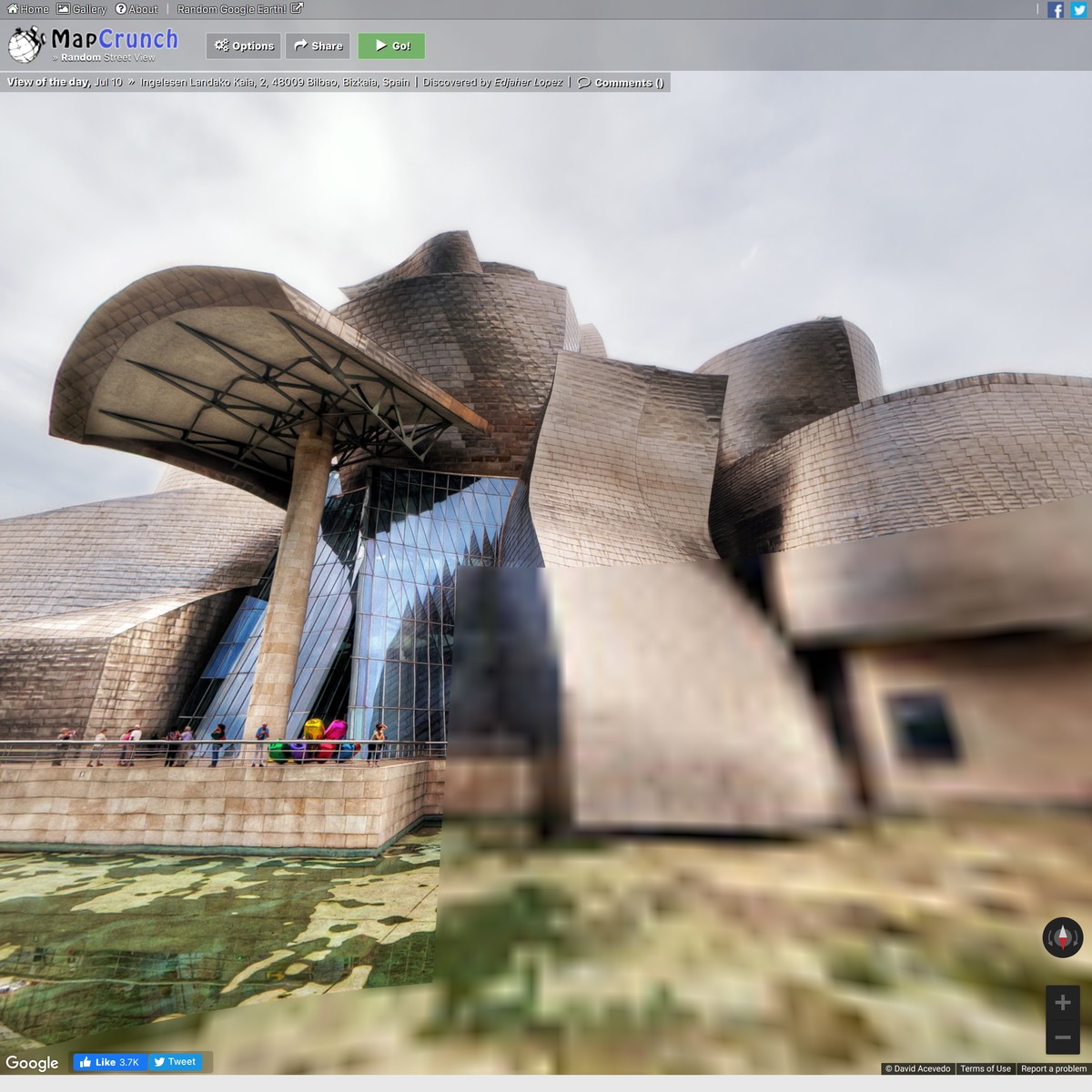
Task: Open the Random Google Earth link
Action: [x=240, y=9]
